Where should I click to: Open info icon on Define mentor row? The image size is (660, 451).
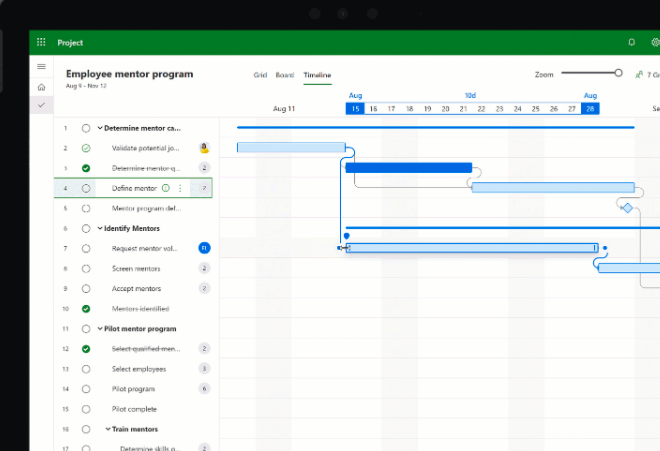coord(166,188)
